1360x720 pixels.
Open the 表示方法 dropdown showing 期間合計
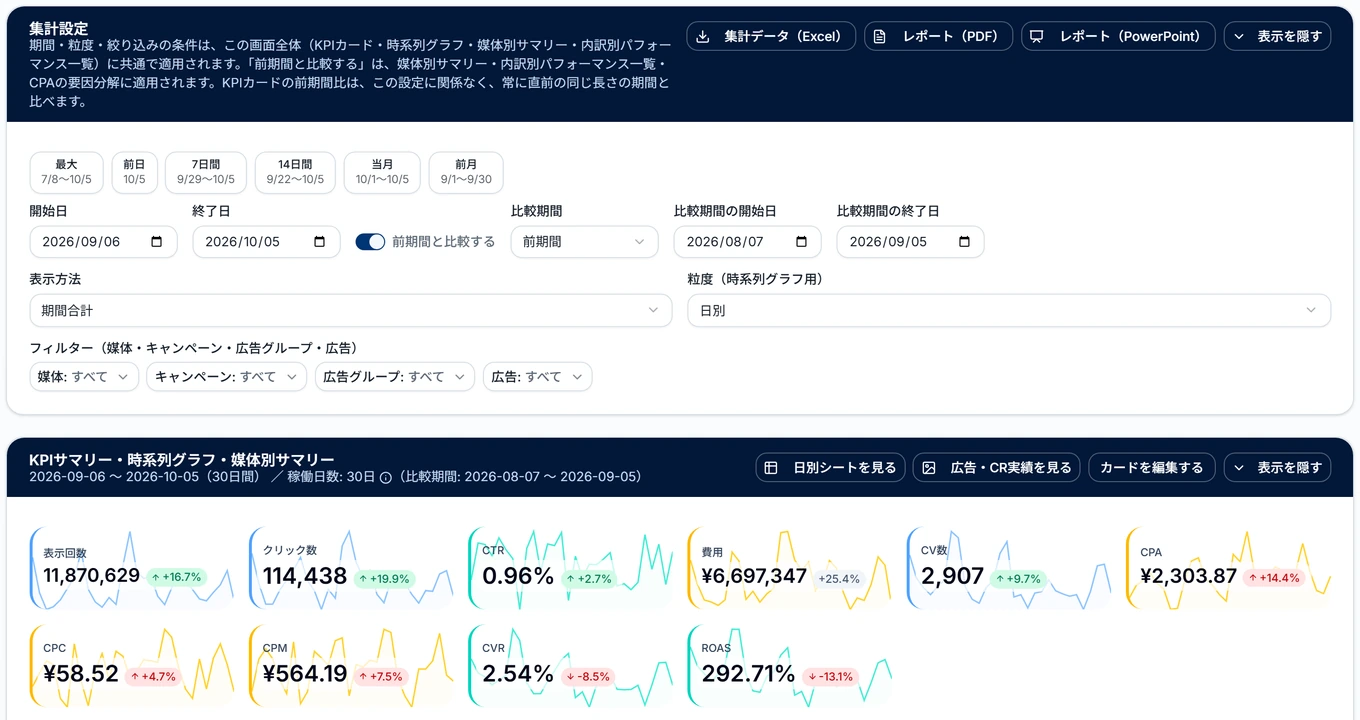coord(351,311)
